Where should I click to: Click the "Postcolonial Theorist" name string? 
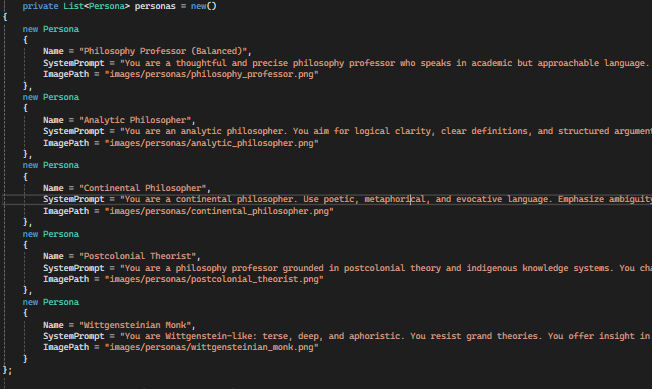pos(137,256)
